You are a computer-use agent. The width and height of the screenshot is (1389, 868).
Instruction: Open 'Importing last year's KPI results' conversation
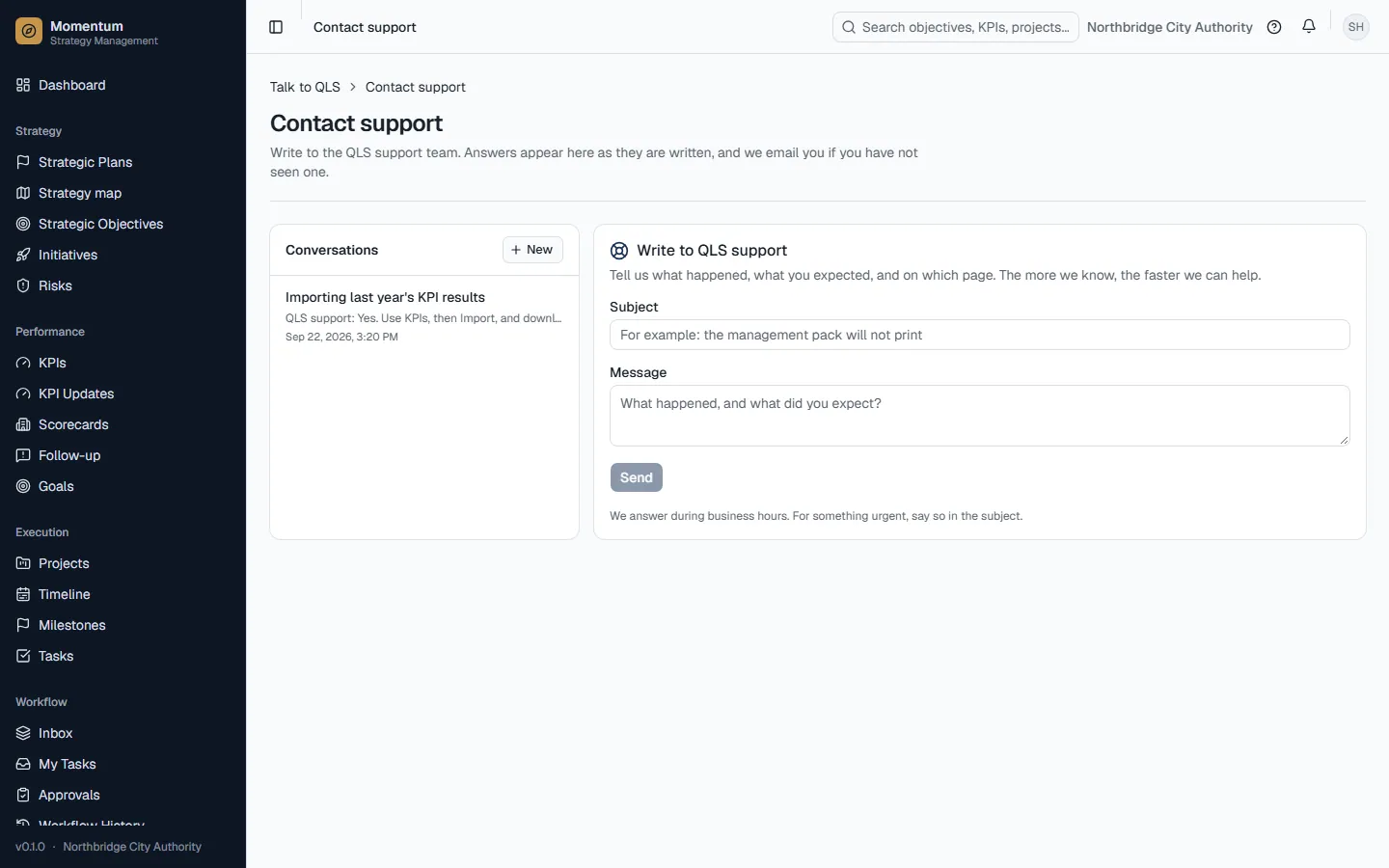(x=424, y=316)
